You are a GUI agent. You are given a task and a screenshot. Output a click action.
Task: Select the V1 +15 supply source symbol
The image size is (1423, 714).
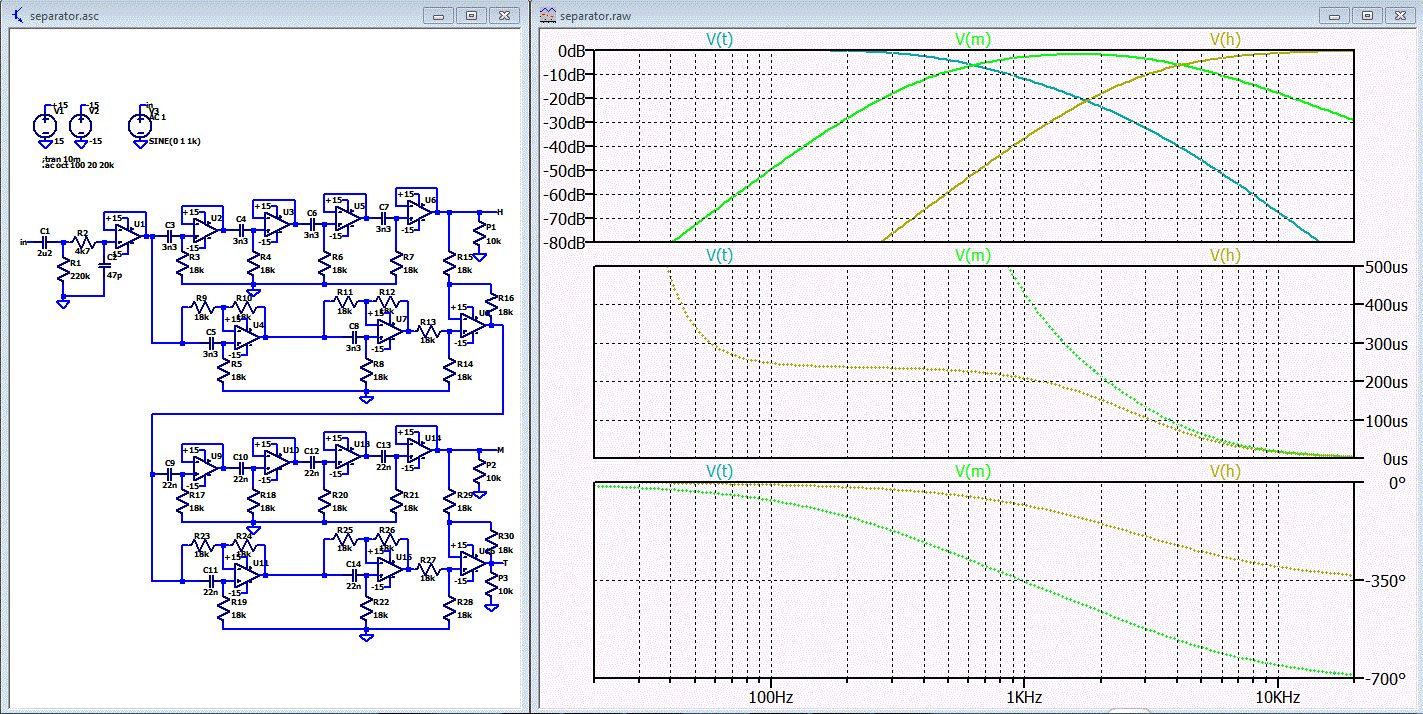pos(46,125)
